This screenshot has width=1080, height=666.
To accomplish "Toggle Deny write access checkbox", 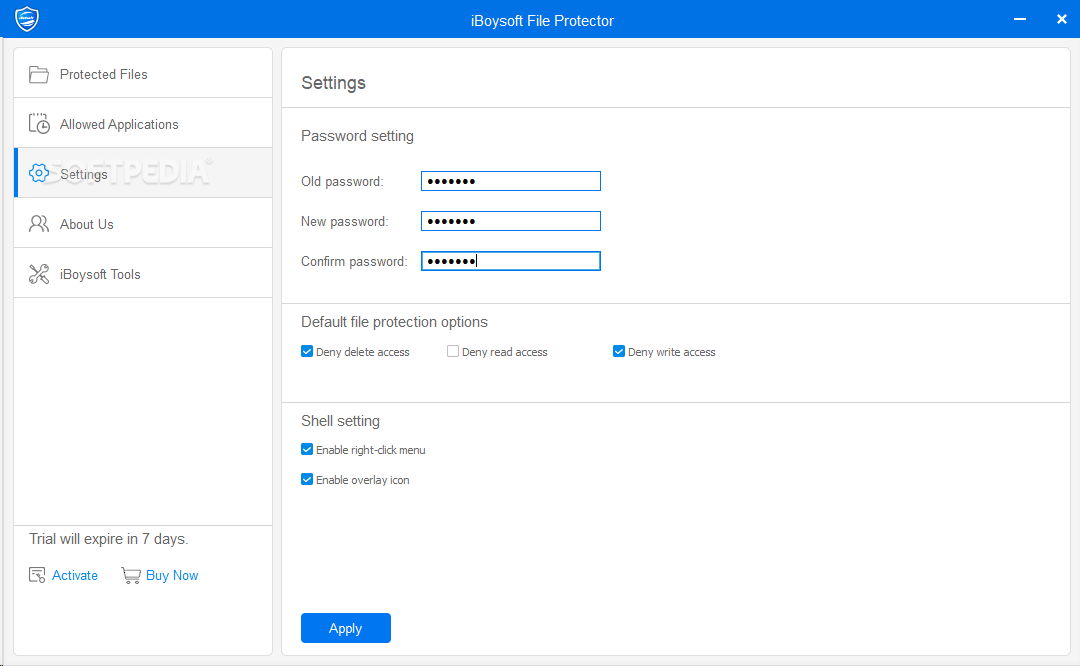I will (x=619, y=351).
